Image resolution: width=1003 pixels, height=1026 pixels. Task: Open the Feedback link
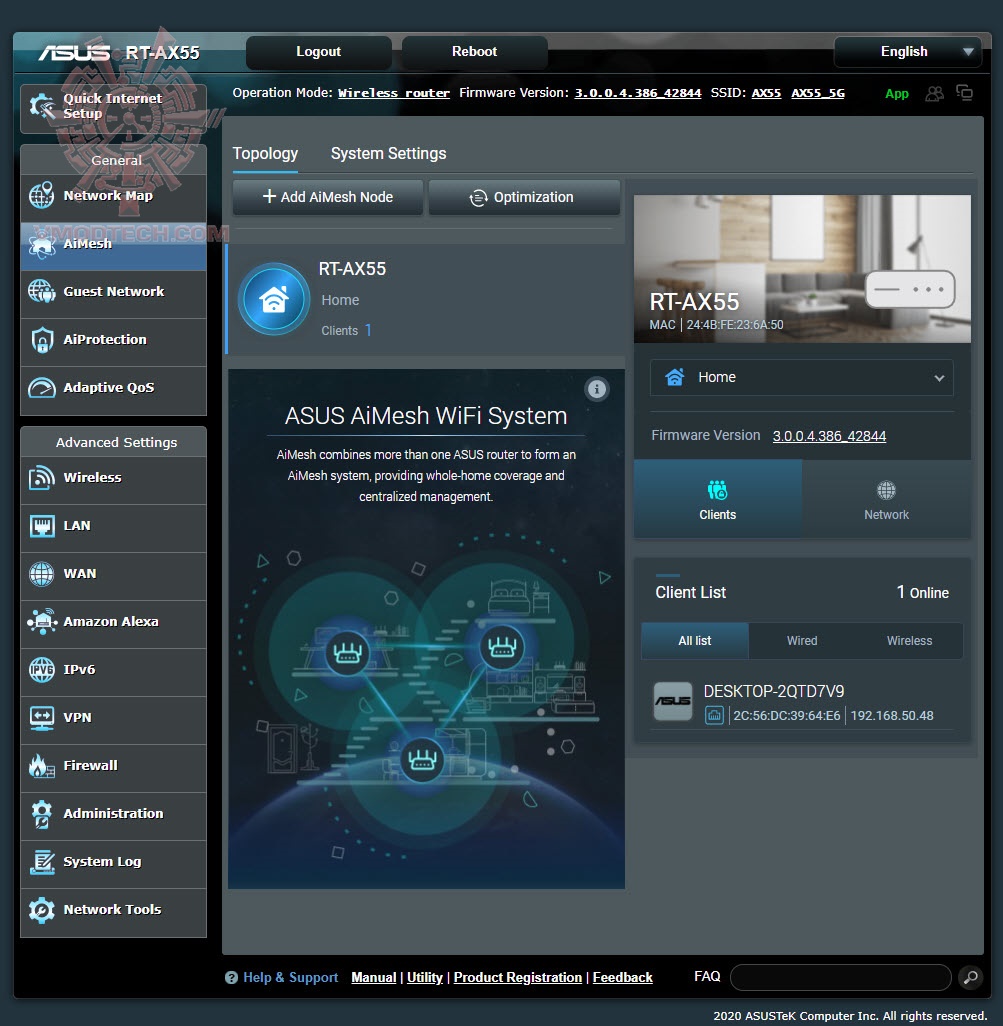point(622,978)
